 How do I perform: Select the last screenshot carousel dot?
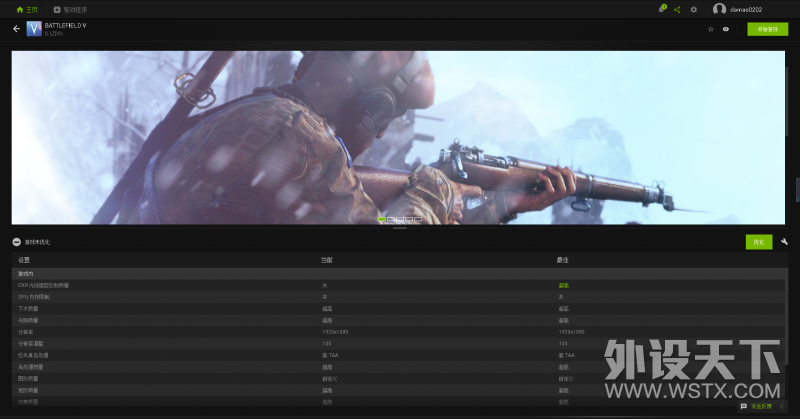coord(418,219)
